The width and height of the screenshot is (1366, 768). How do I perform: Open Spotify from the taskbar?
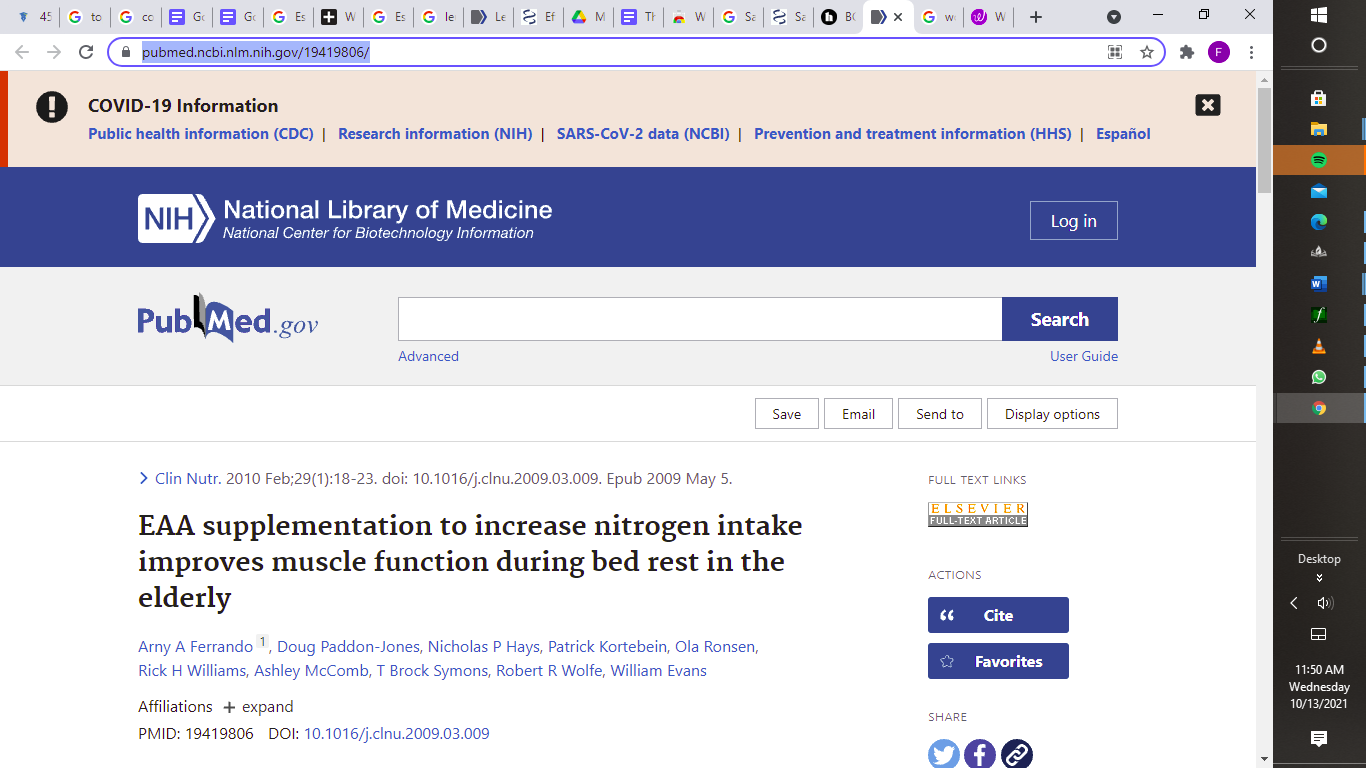coord(1318,160)
